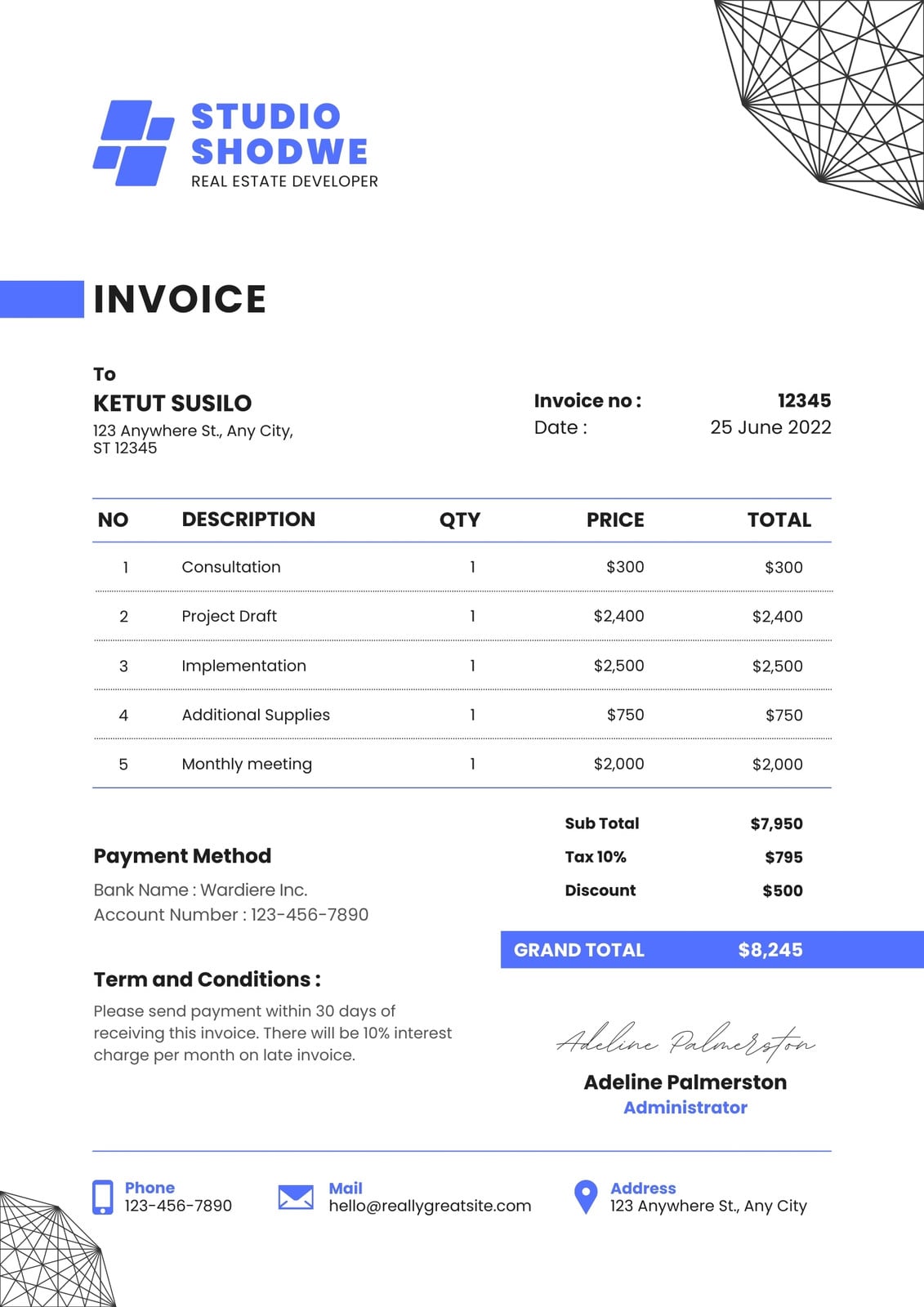Select the date 25 June 2022

(770, 427)
